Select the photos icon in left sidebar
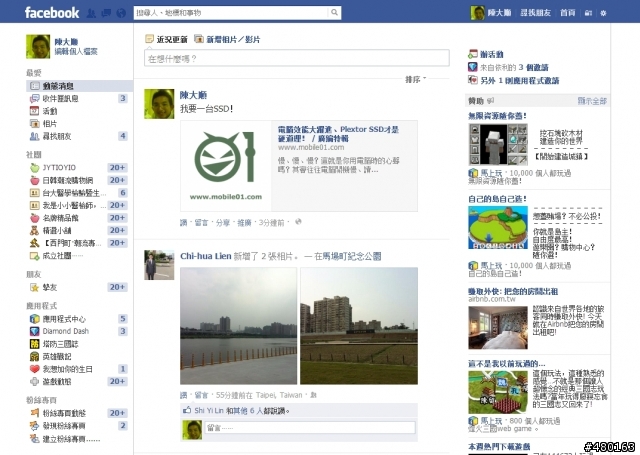 click(x=35, y=123)
